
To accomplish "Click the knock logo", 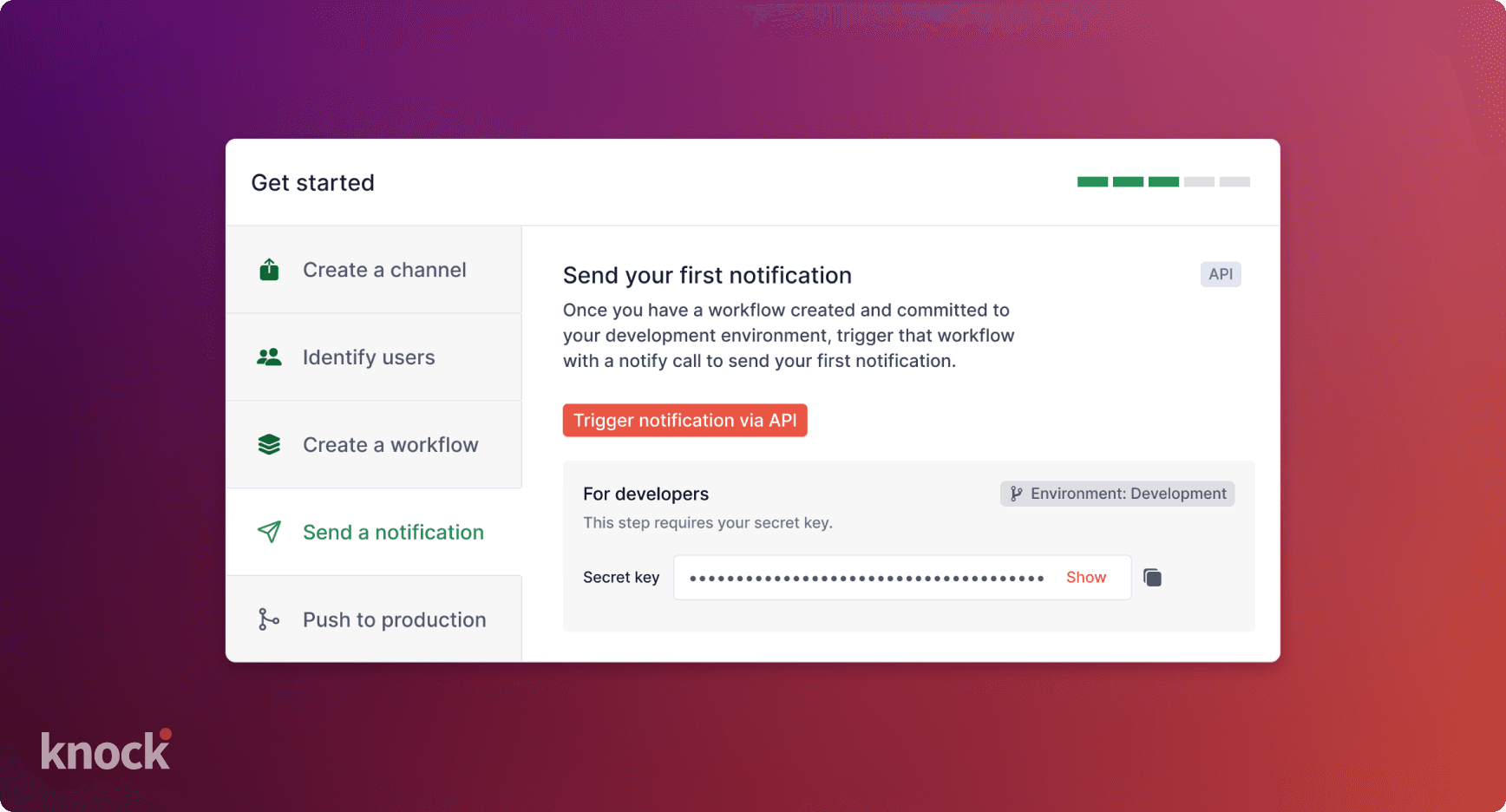I will coord(106,751).
